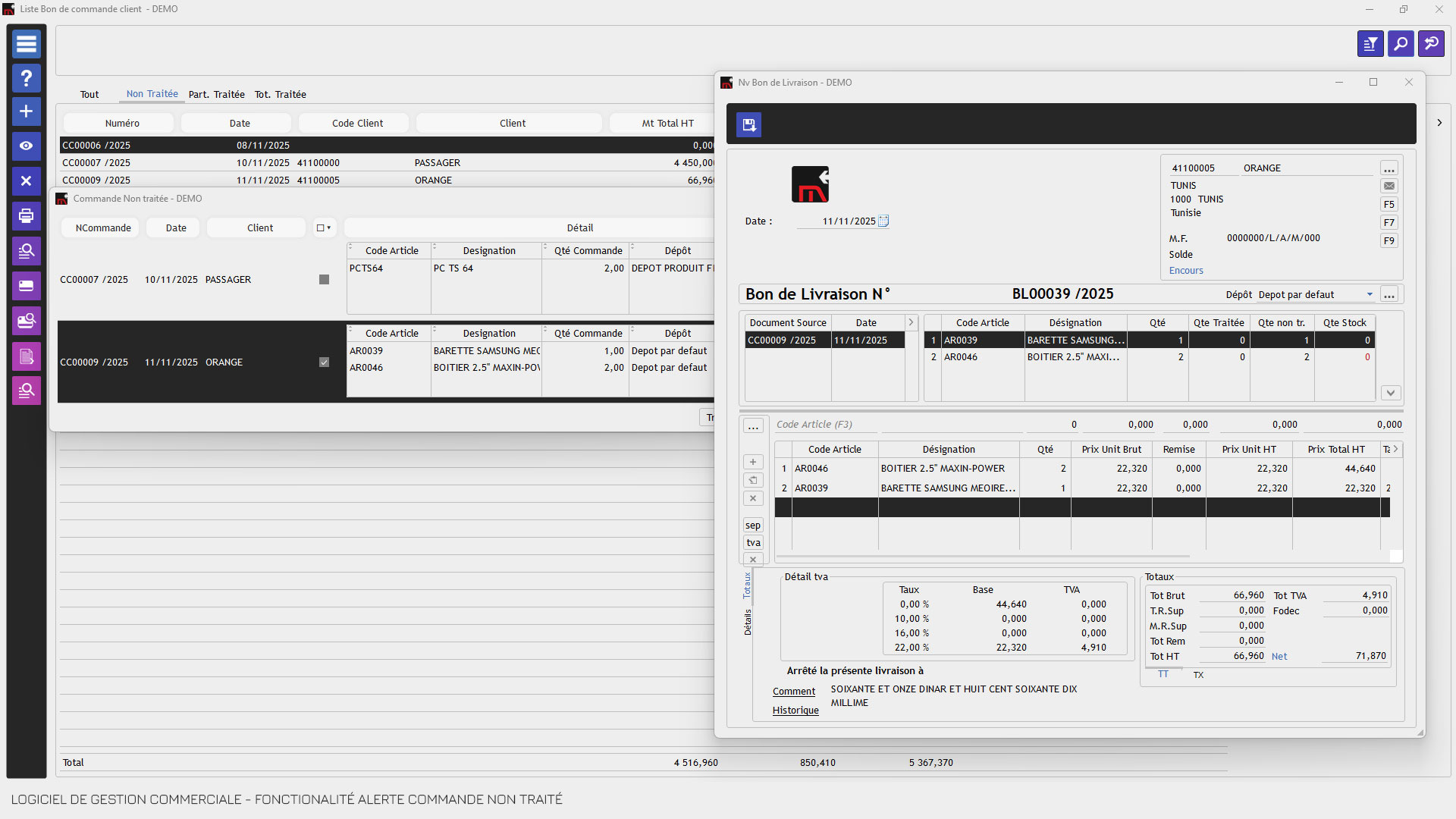The height and width of the screenshot is (819, 1456).
Task: Click the magnifying glass search icon at top right
Action: click(1401, 44)
